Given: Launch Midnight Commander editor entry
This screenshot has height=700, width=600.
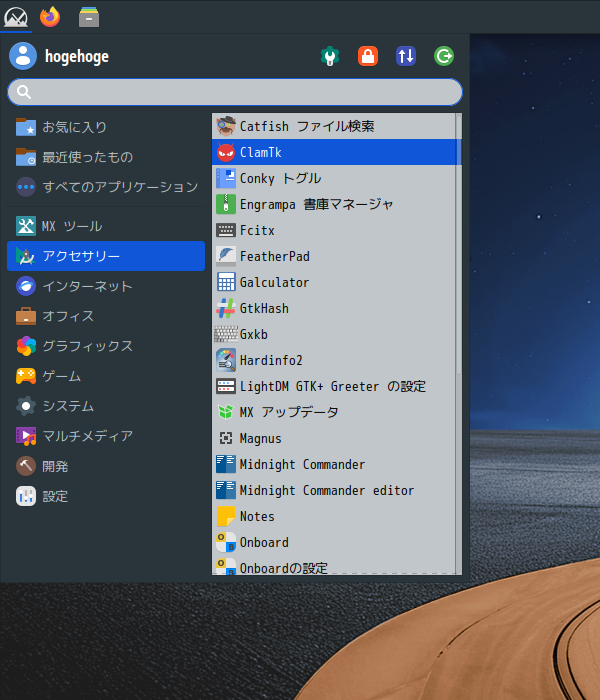Looking at the screenshot, I should (x=334, y=490).
